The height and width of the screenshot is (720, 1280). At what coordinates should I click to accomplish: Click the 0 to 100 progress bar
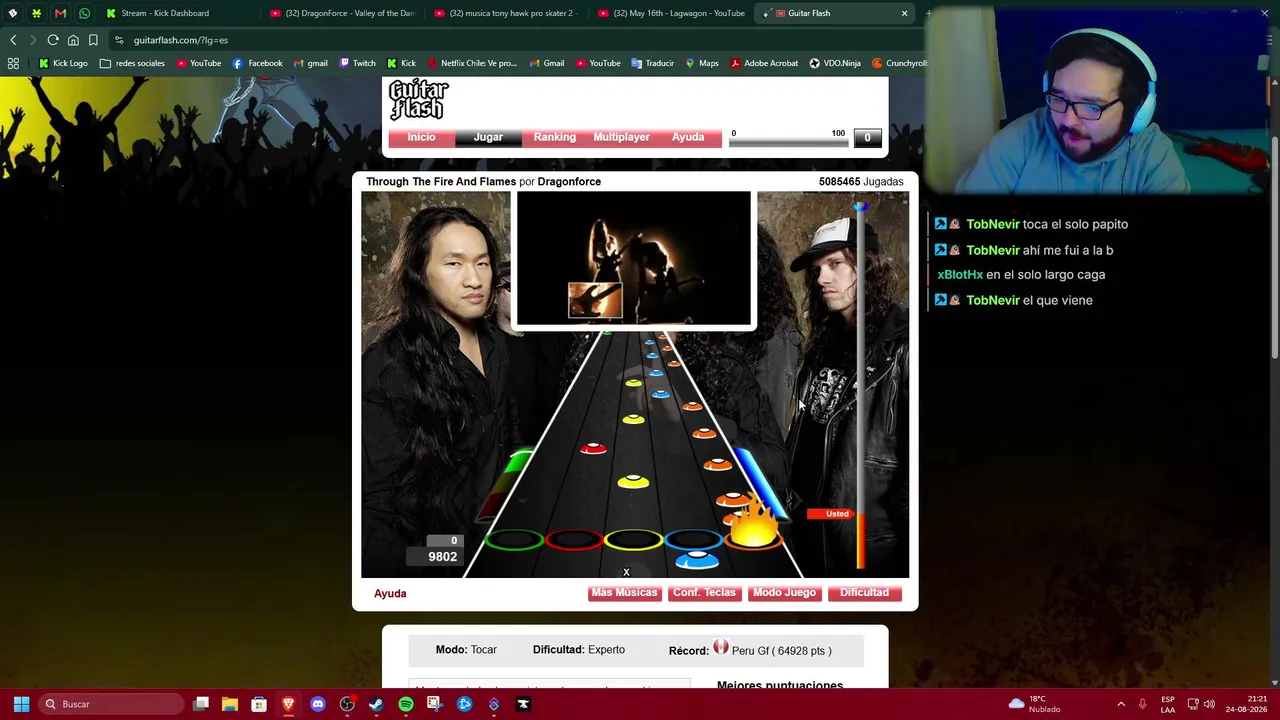click(x=788, y=143)
